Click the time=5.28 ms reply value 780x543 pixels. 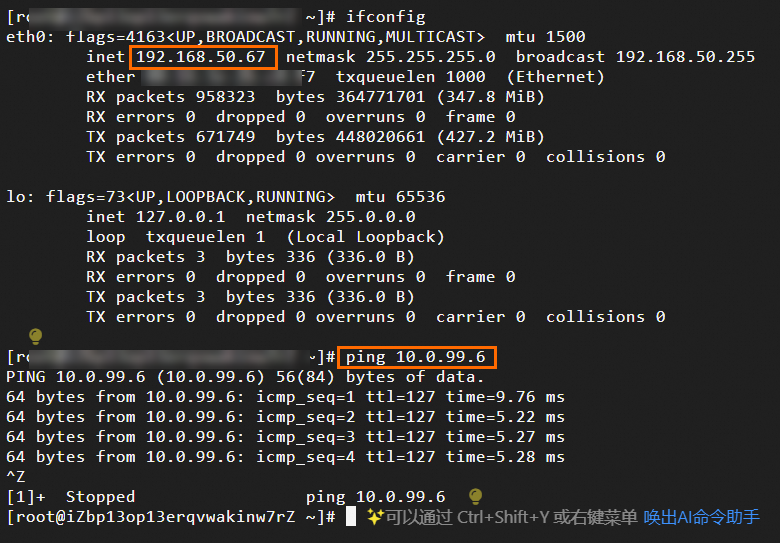coord(505,456)
